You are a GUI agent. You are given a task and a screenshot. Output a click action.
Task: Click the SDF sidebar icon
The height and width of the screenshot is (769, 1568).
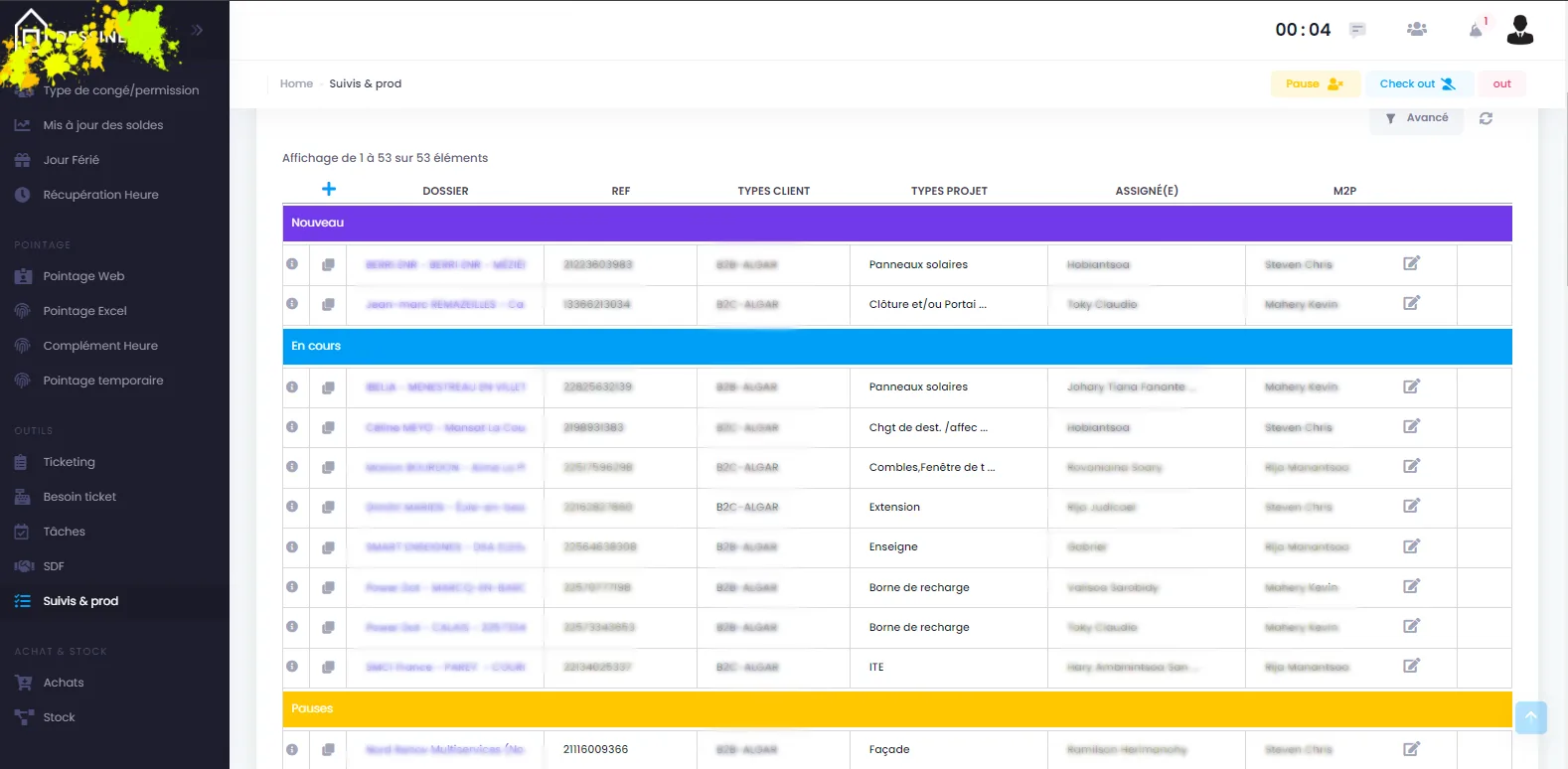(x=23, y=566)
